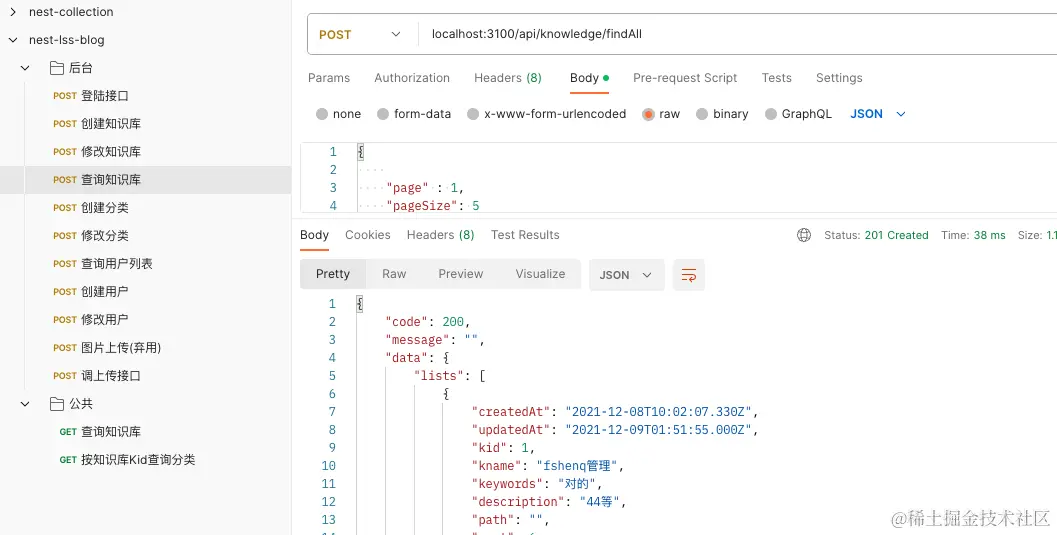Choose x-www-form-urlencoded body option
The width and height of the screenshot is (1057, 535).
point(473,114)
